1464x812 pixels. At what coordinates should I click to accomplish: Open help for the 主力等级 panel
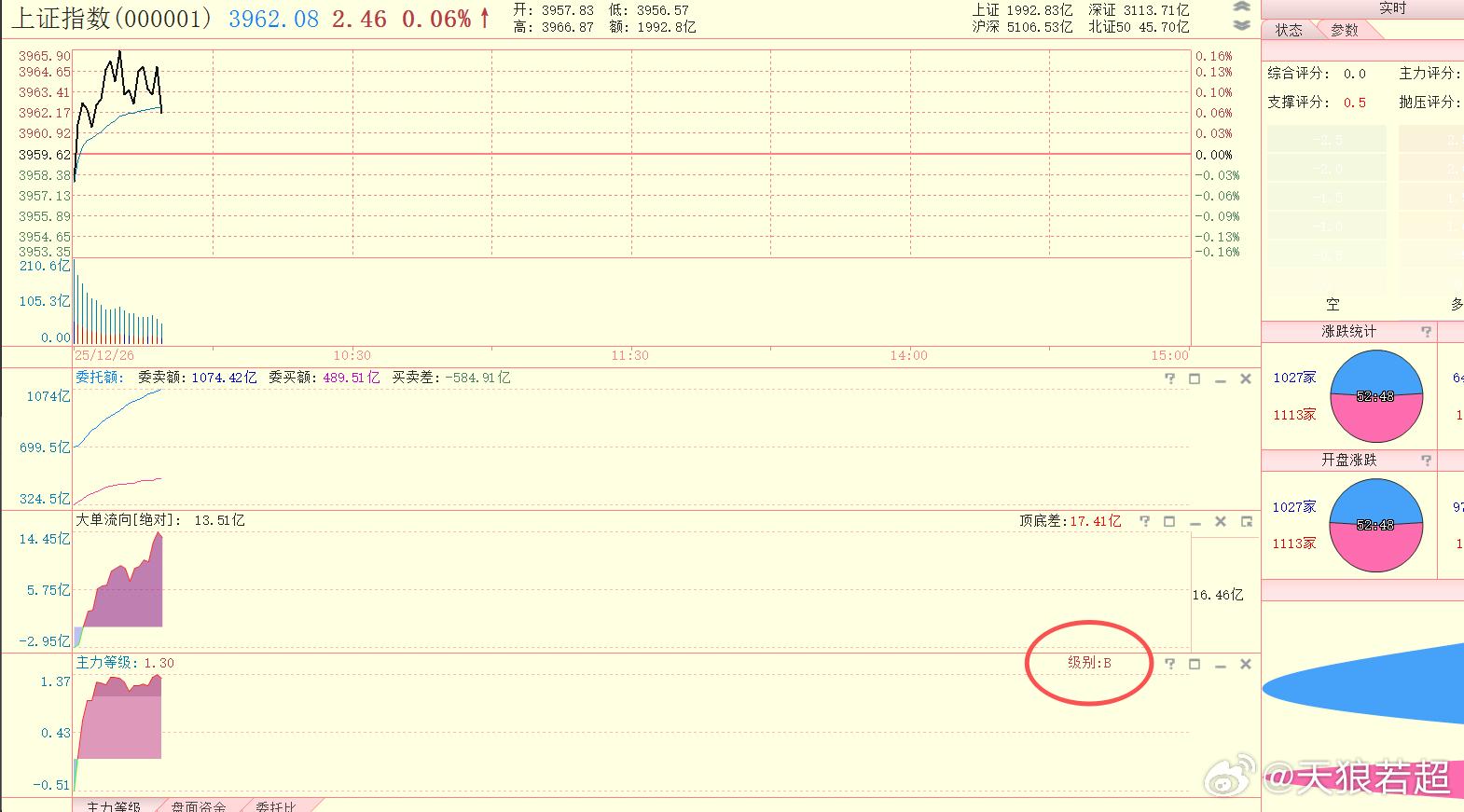click(1169, 664)
